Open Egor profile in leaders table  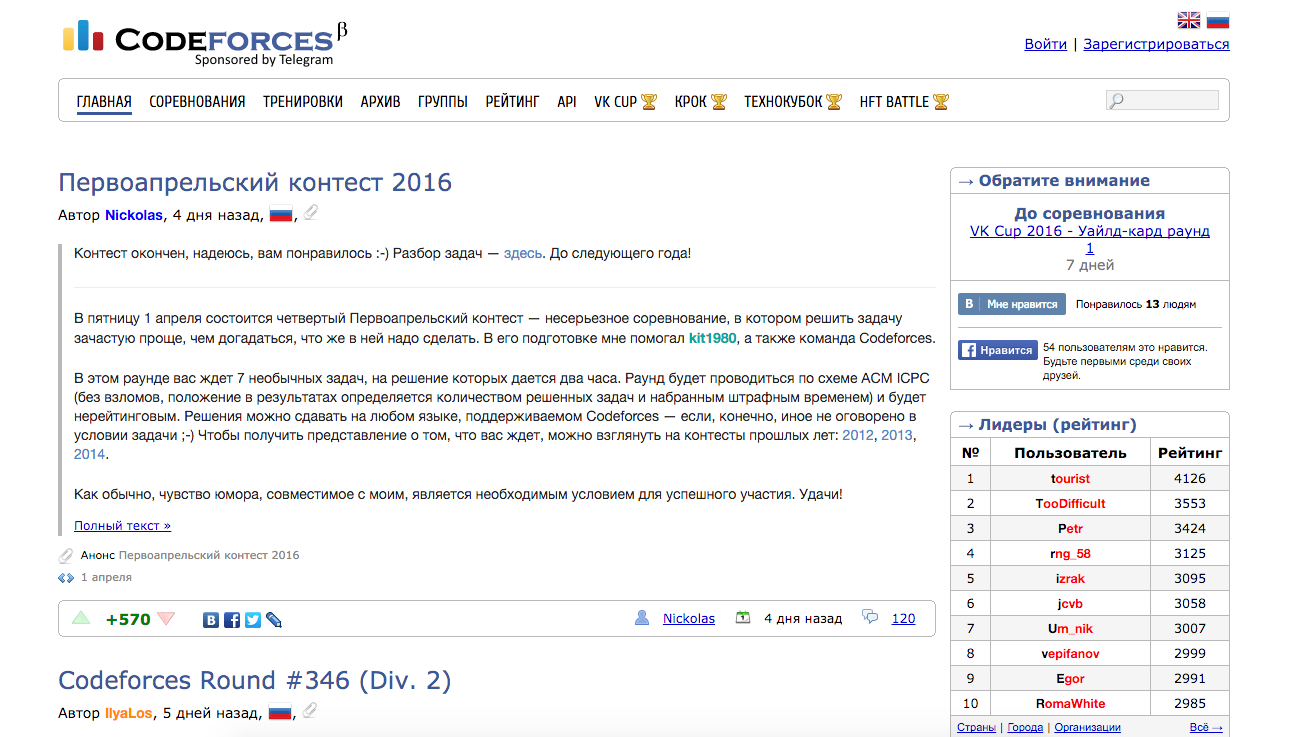1070,678
